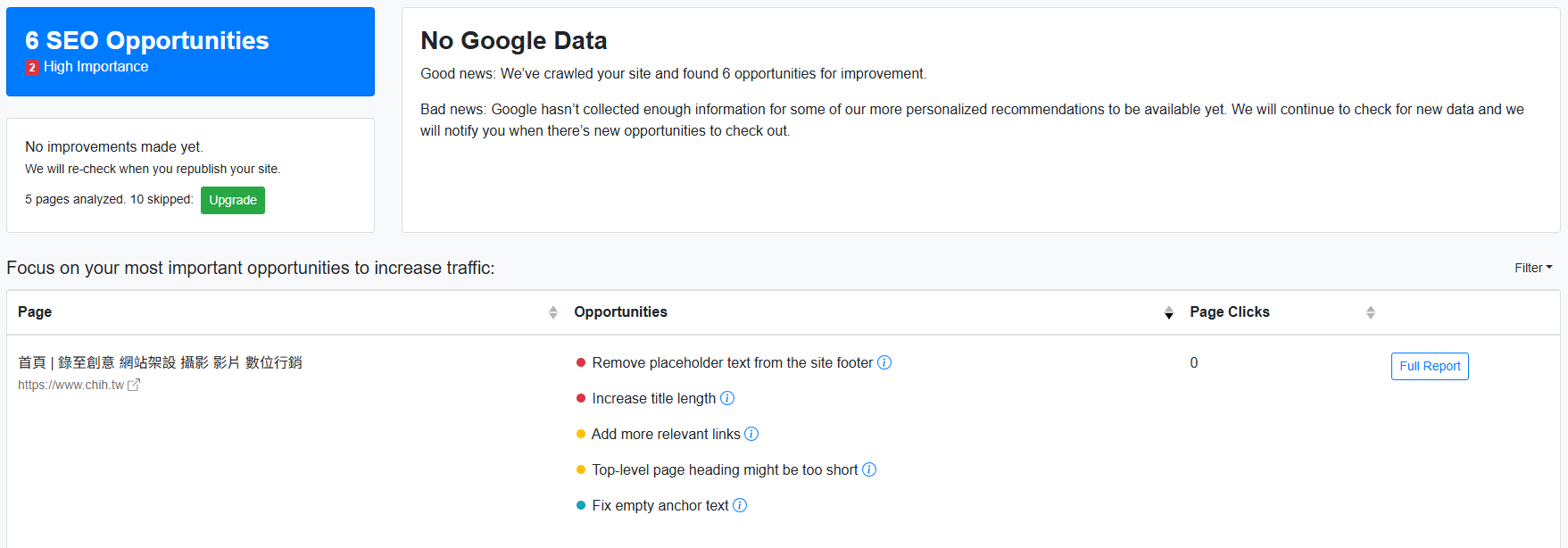Viewport: 1568px width, 548px height.
Task: Click the Page column header
Action: (x=35, y=311)
